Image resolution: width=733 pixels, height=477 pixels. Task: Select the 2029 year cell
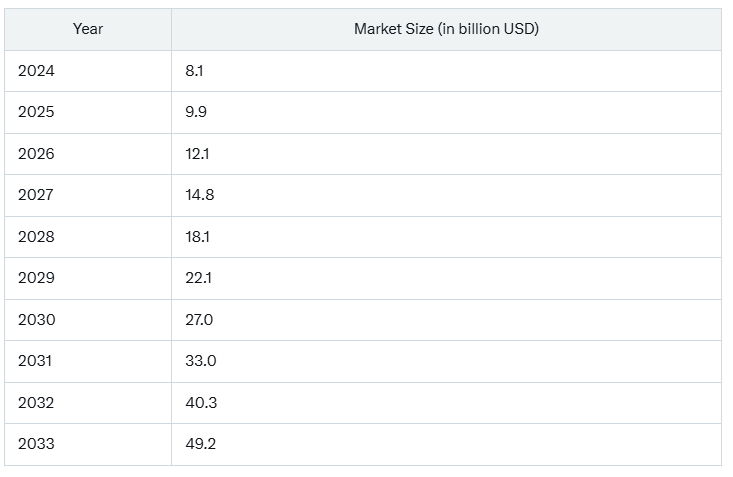click(x=36, y=278)
